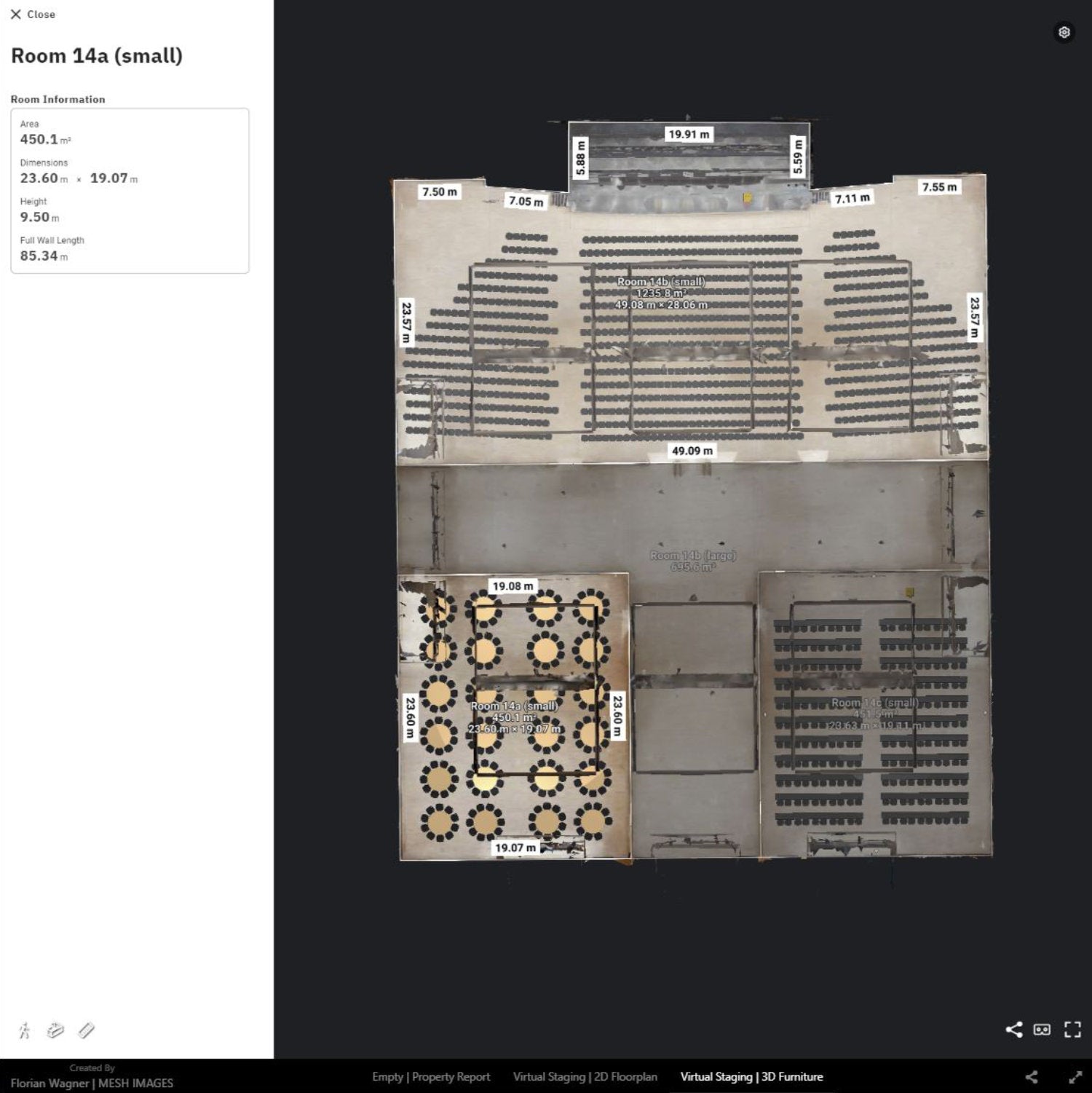Screen dimensions: 1092x1093
Task: Switch to Empty | Property Report tab
Action: [431, 1077]
